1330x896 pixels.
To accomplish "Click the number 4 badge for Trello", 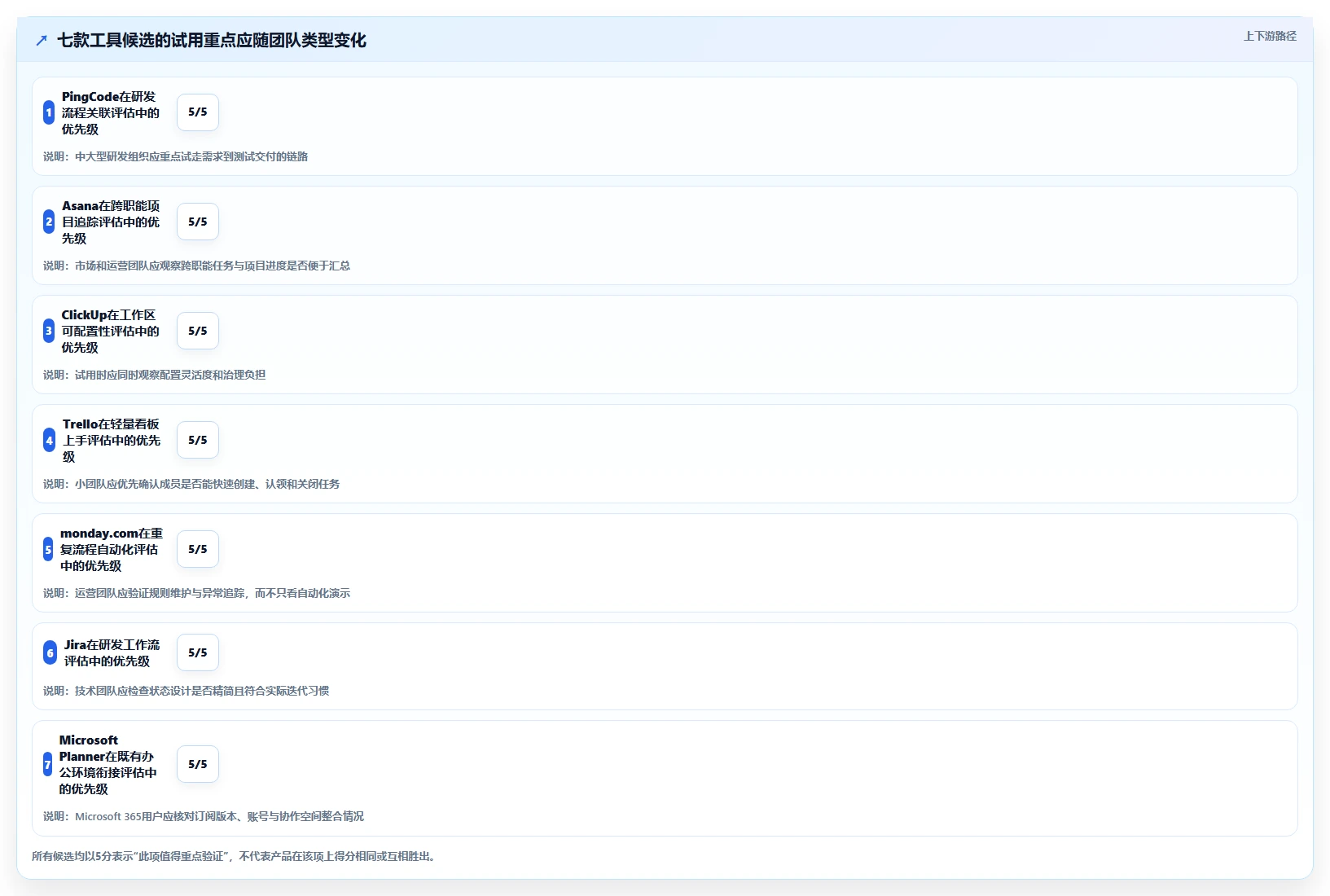I will point(50,440).
